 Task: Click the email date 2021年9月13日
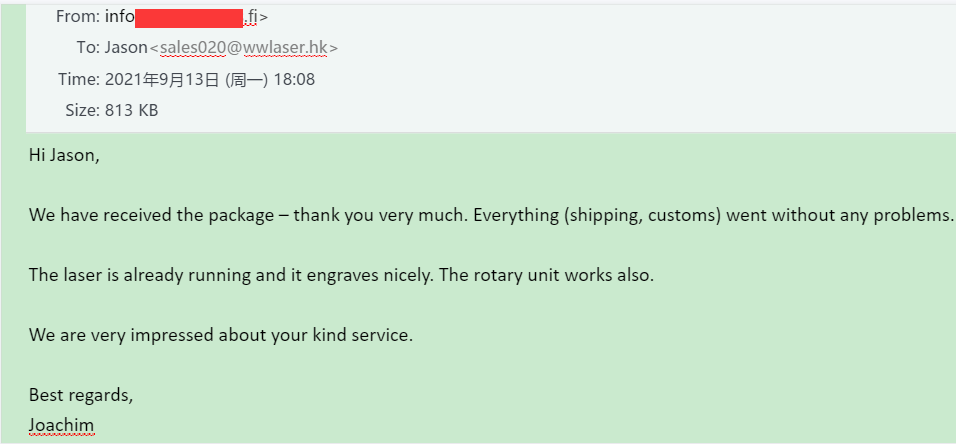point(162,79)
